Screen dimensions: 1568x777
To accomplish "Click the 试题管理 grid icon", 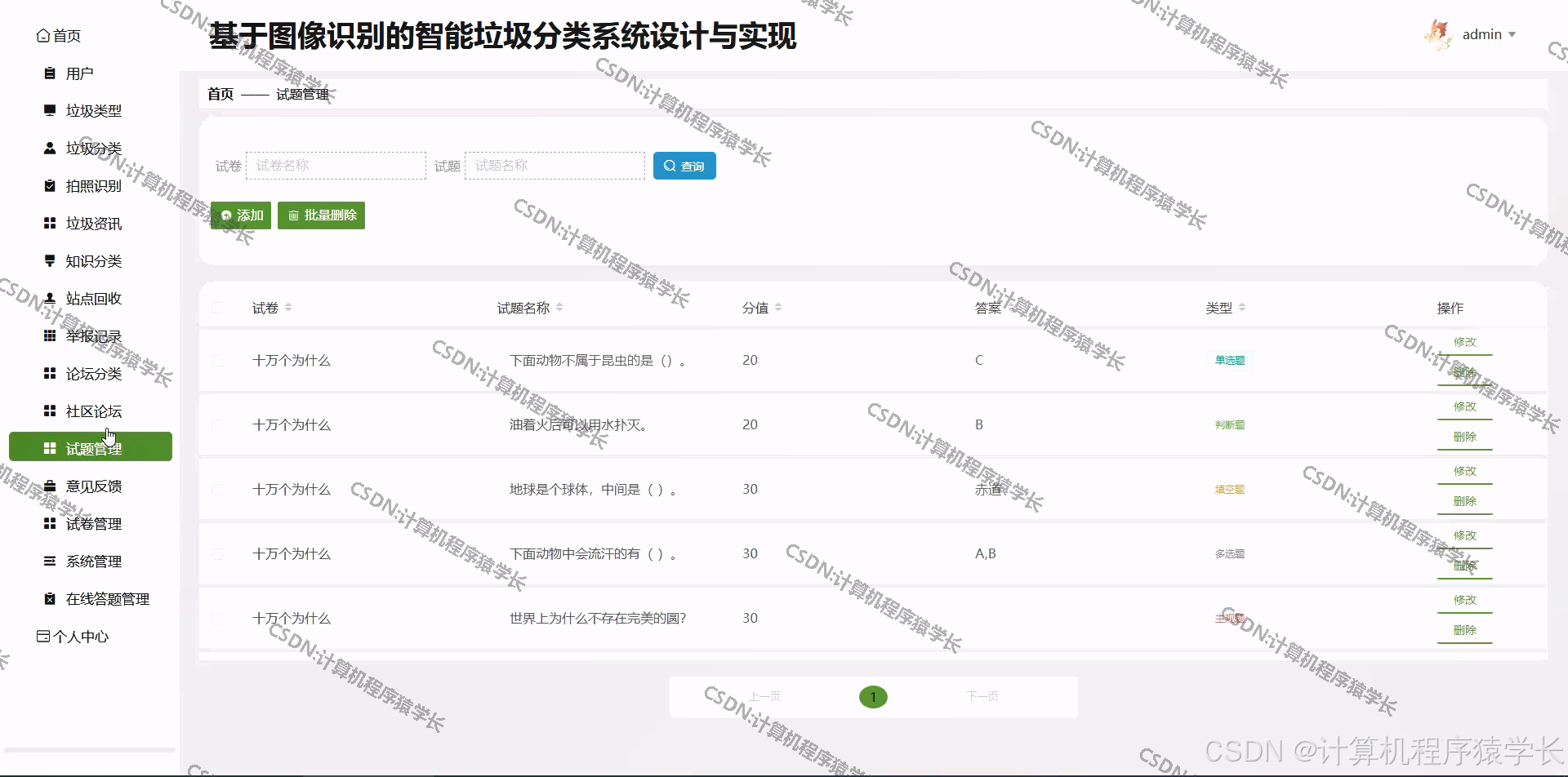I will click(50, 448).
